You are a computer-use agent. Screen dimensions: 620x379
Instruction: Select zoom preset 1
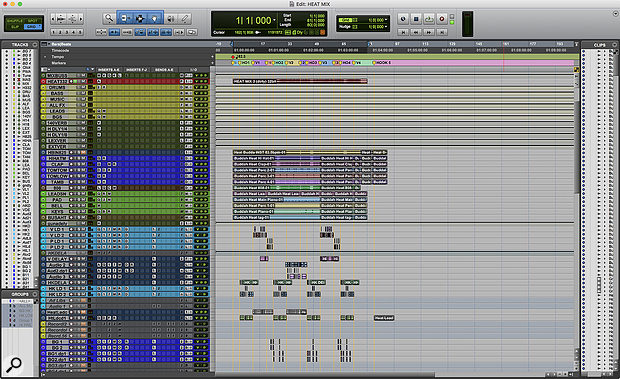[x=54, y=32]
